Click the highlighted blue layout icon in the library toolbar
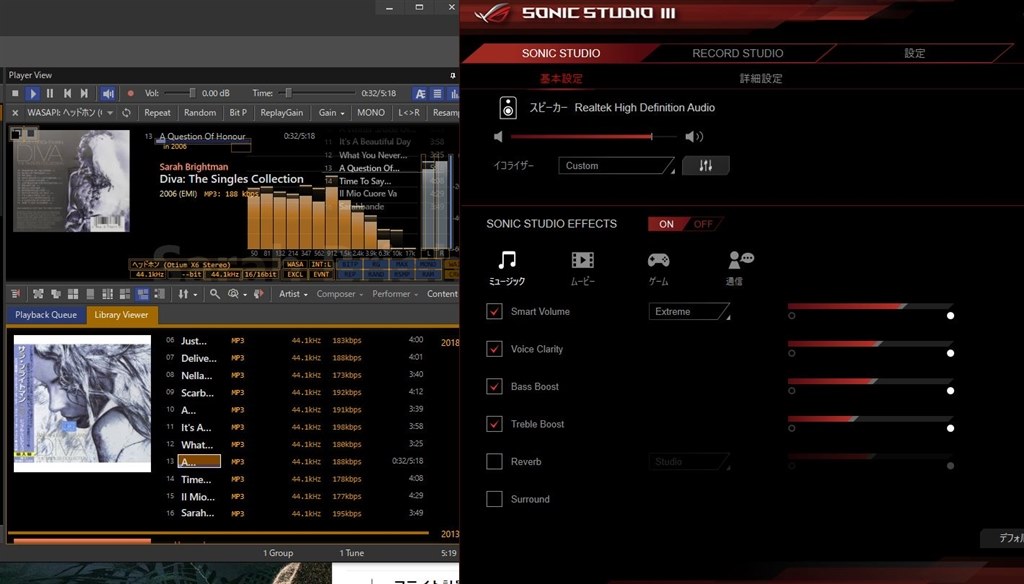1024x584 pixels. (142, 294)
